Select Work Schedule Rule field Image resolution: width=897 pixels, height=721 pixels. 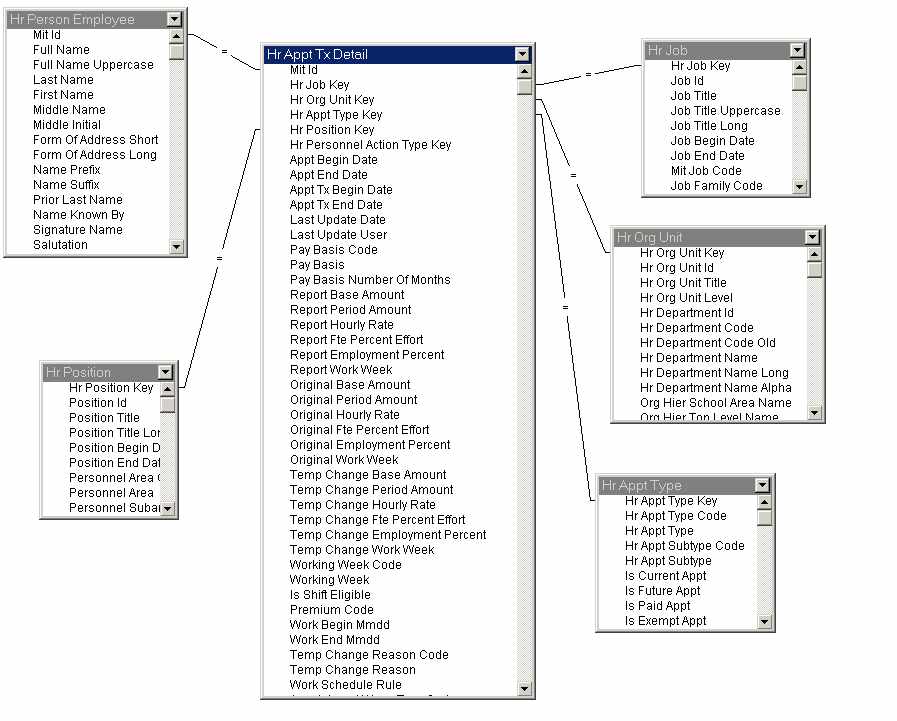346,684
